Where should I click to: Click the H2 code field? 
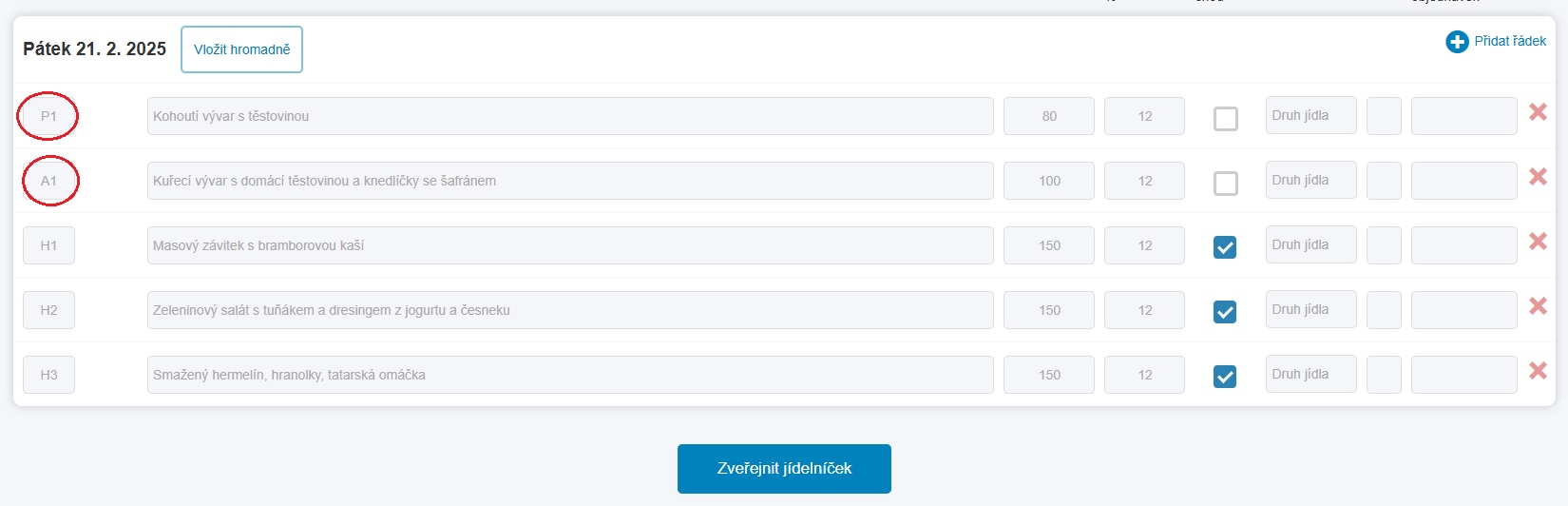pyautogui.click(x=48, y=310)
